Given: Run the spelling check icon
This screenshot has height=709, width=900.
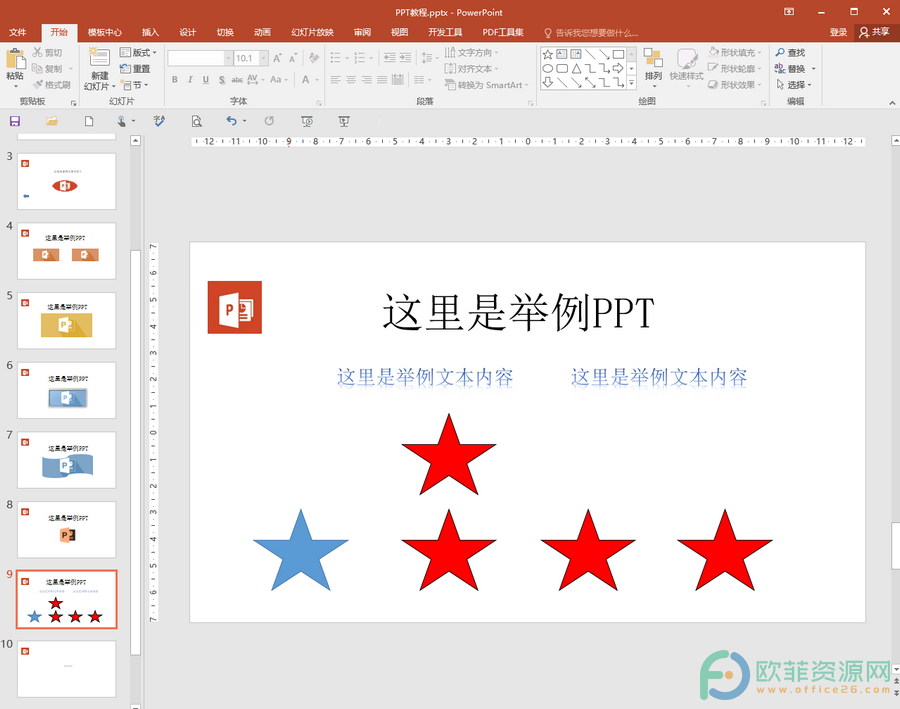Looking at the screenshot, I should point(159,121).
